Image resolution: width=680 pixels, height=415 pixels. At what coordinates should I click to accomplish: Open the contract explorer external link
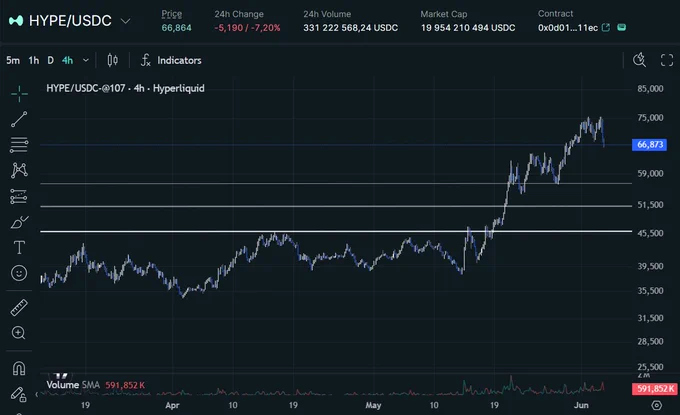606,27
